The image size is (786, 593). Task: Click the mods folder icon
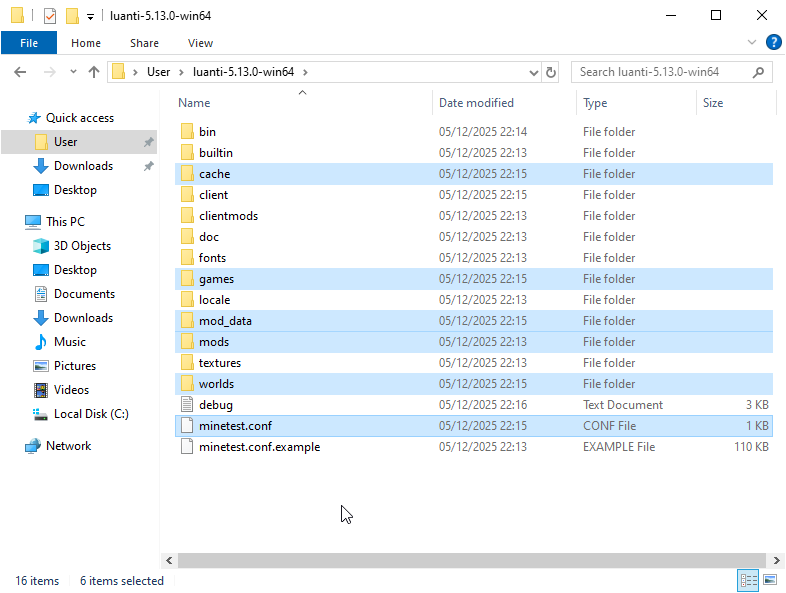[187, 342]
